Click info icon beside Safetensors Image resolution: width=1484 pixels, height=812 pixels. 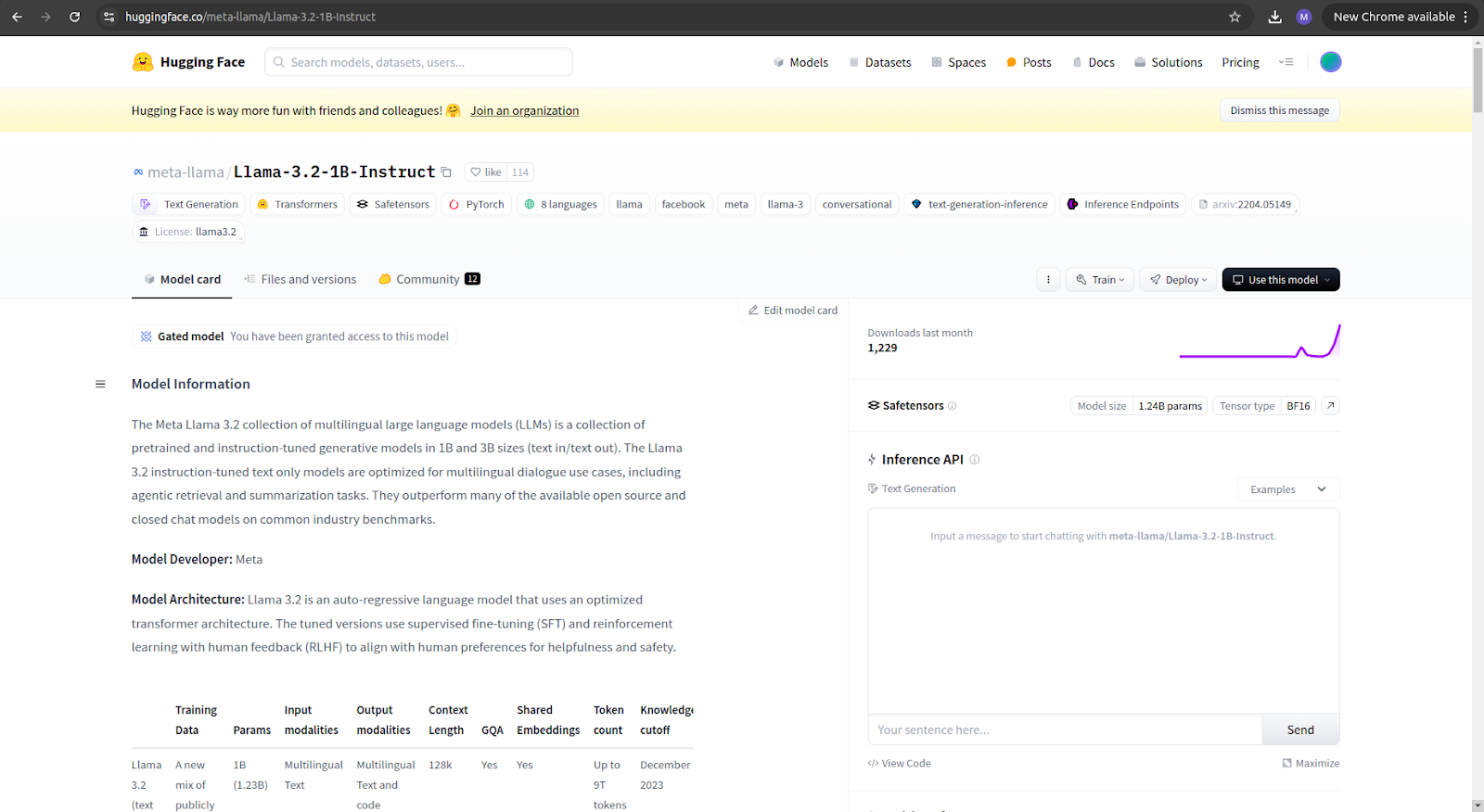click(953, 406)
